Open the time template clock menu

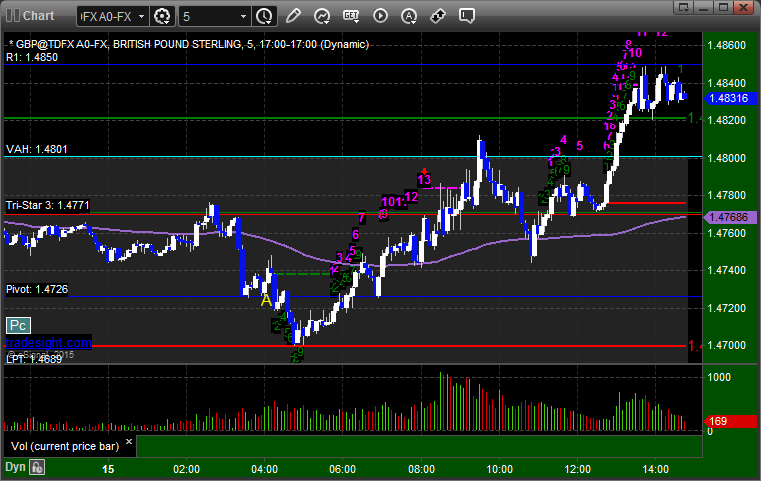point(265,16)
